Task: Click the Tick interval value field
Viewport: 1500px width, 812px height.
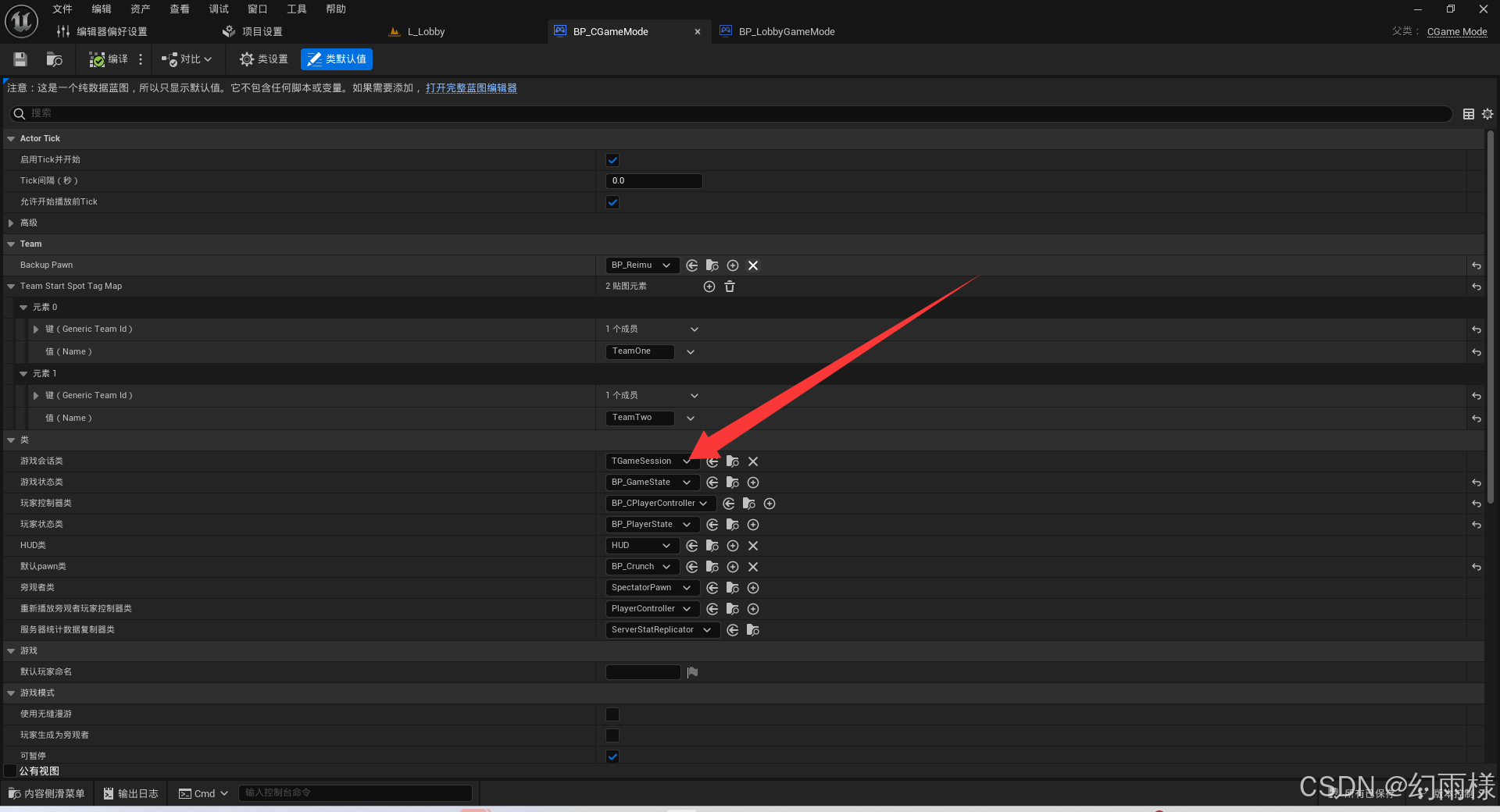Action: click(x=654, y=181)
